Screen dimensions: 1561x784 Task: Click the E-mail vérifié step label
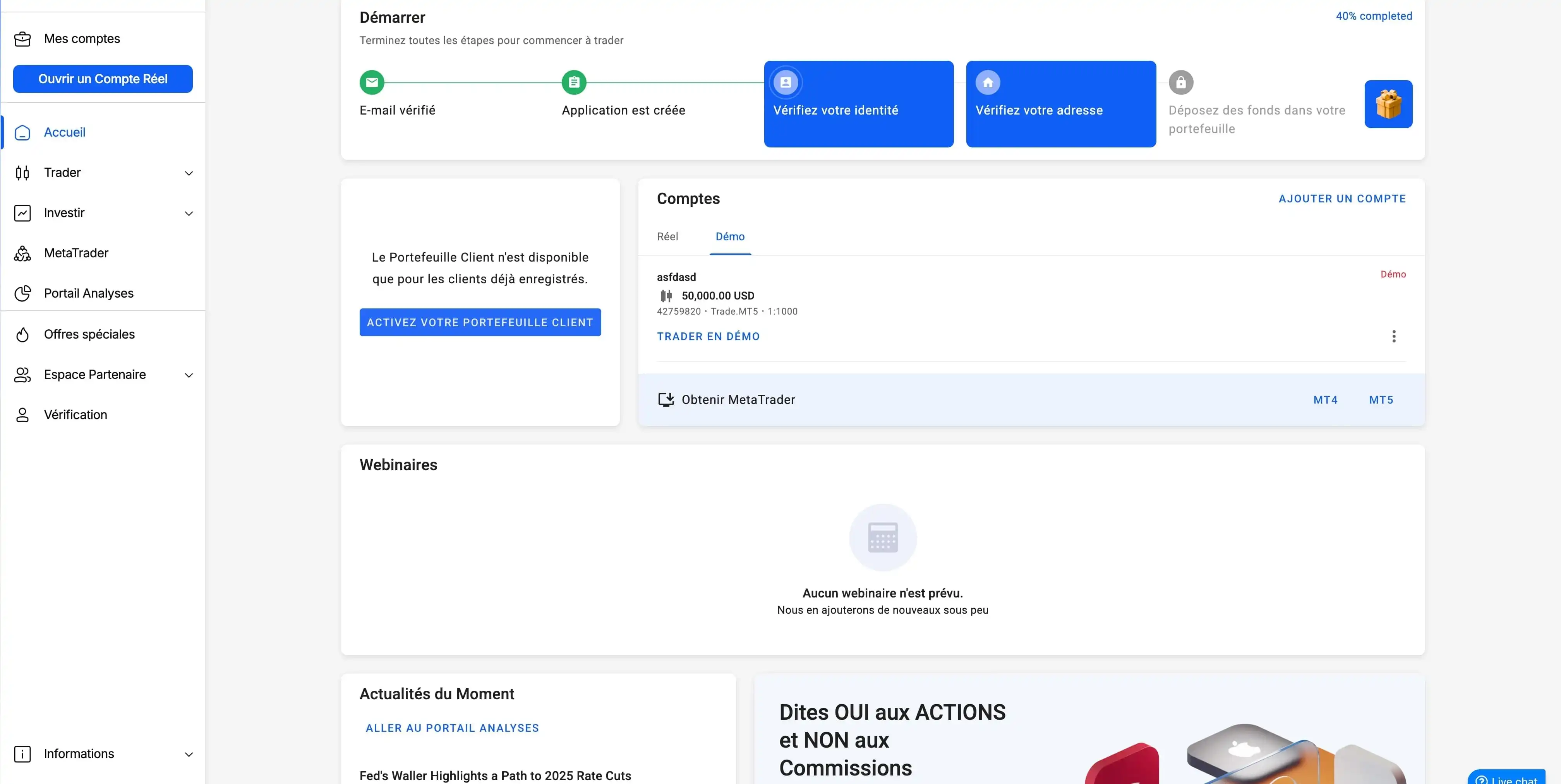point(398,110)
